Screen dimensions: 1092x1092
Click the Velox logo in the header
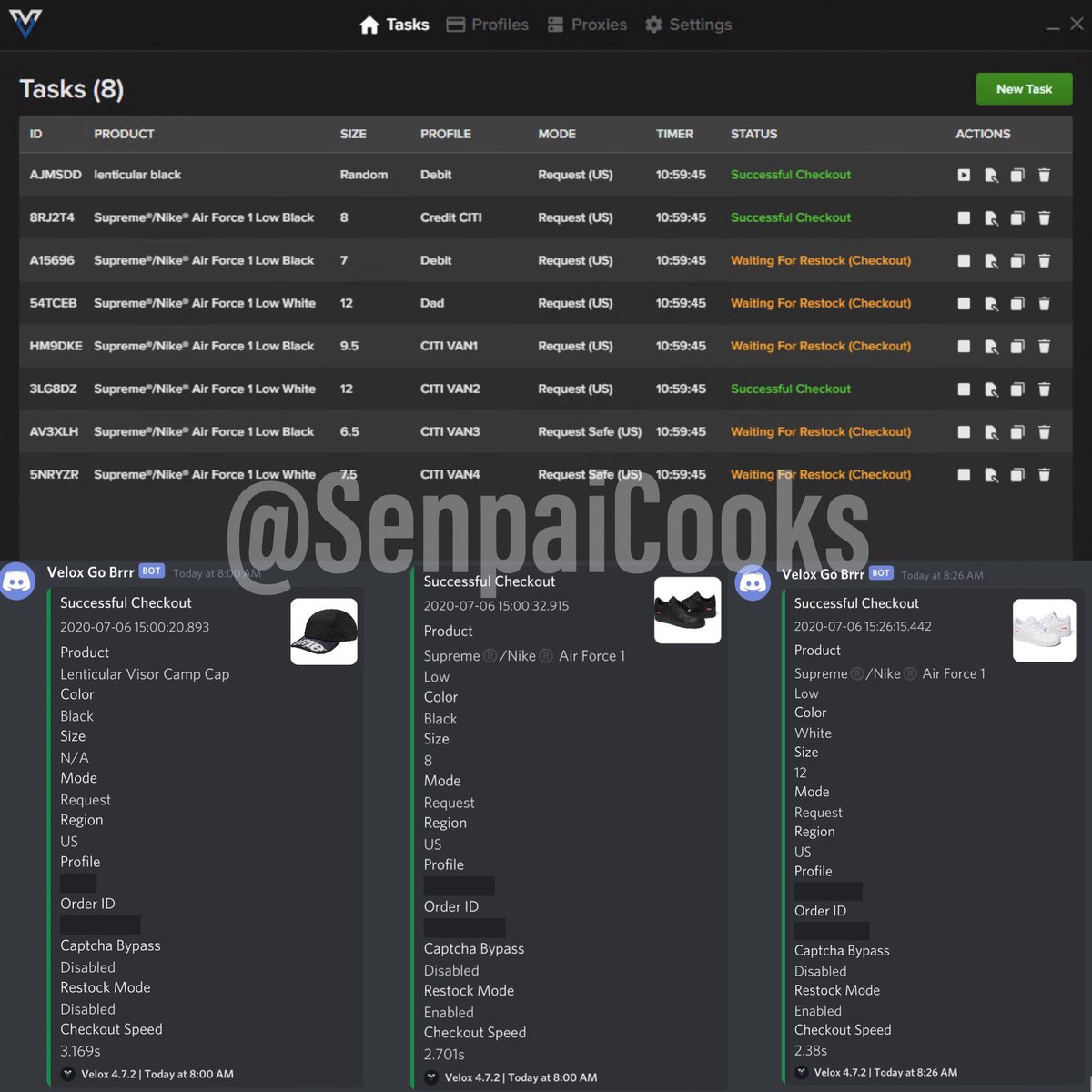pos(25,23)
